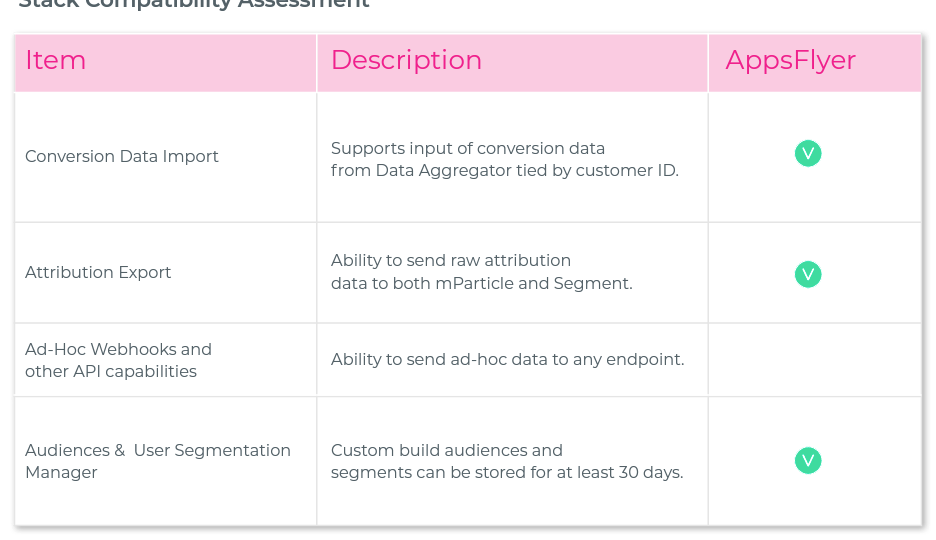Click the green check icon for Attribution Export
936x540 pixels.
[808, 274]
